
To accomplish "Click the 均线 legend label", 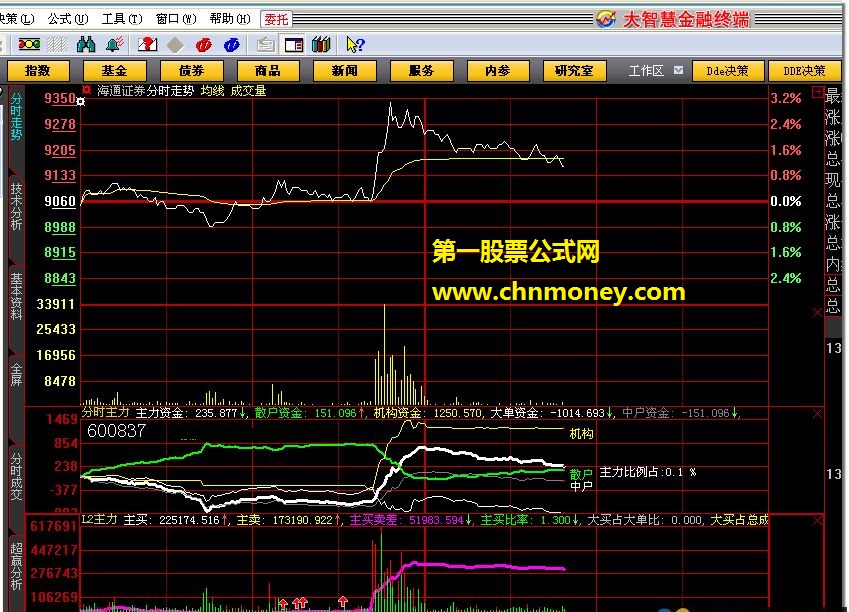I will 212,91.
